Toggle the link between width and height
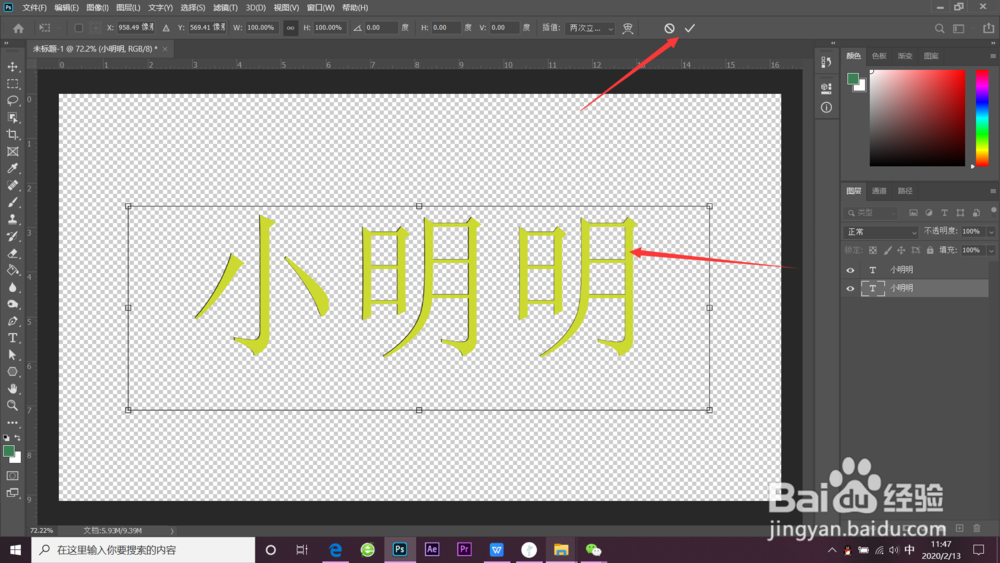 pyautogui.click(x=290, y=27)
